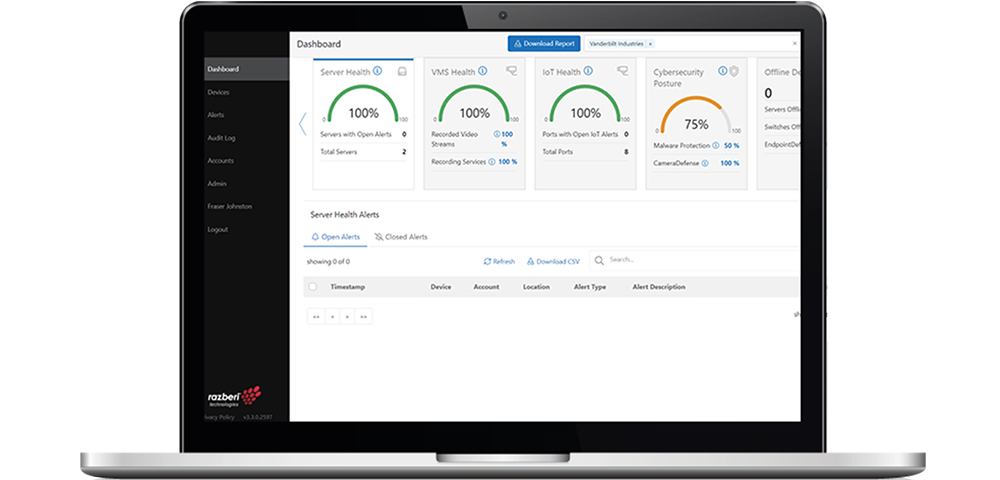
Task: Click the Alert Description column header
Action: (x=659, y=287)
